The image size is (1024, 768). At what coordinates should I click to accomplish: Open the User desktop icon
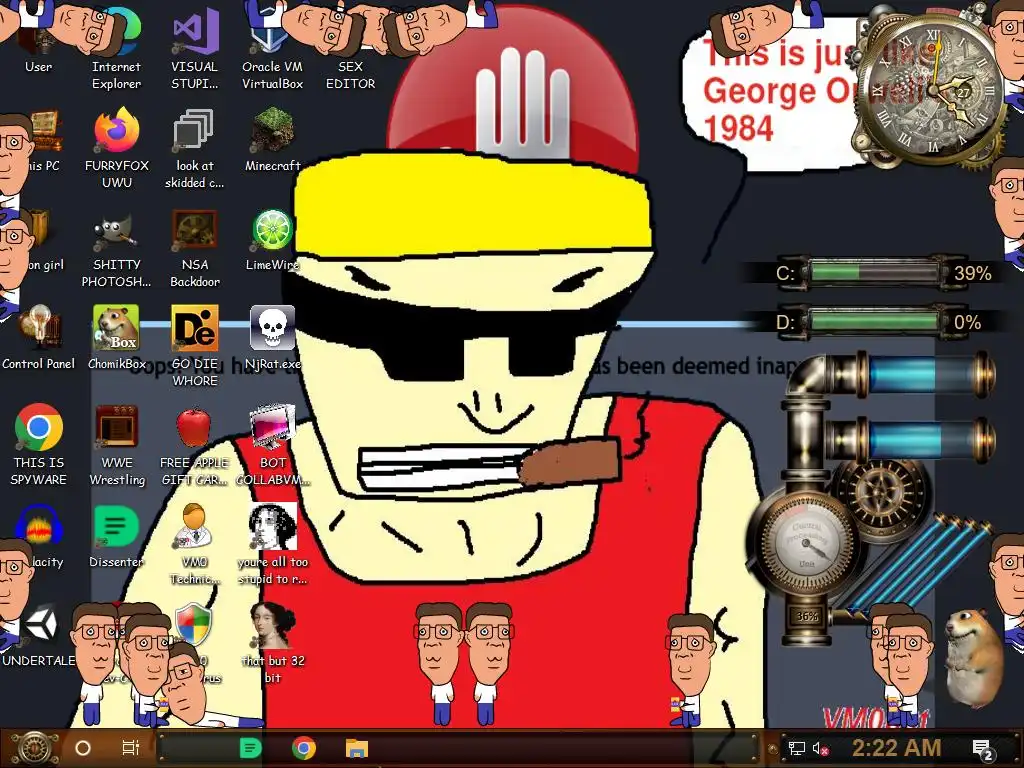pos(38,42)
